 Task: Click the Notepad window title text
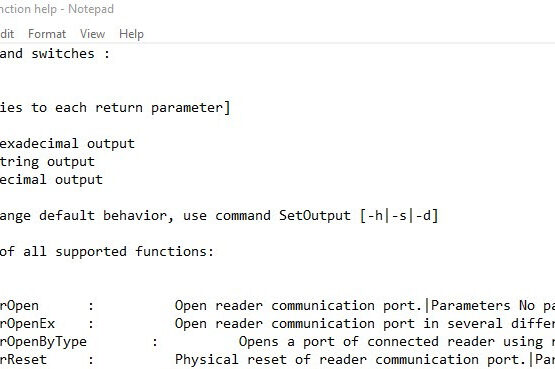[x=57, y=9]
